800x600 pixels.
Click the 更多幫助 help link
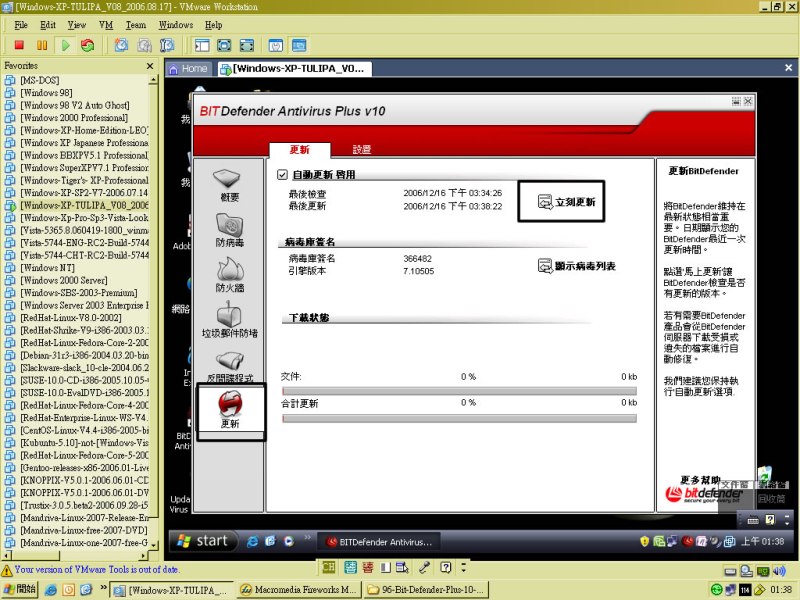[699, 480]
